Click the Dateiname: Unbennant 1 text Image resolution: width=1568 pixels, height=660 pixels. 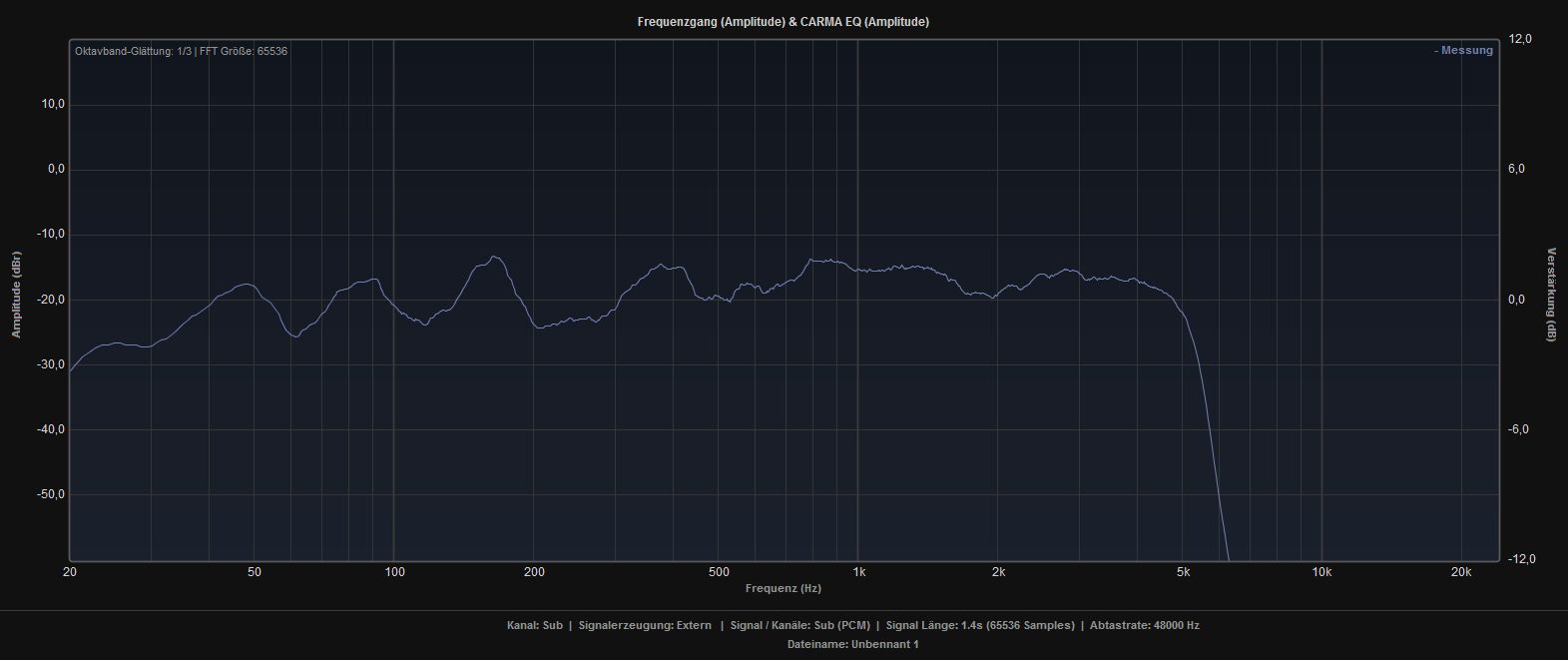pos(852,644)
